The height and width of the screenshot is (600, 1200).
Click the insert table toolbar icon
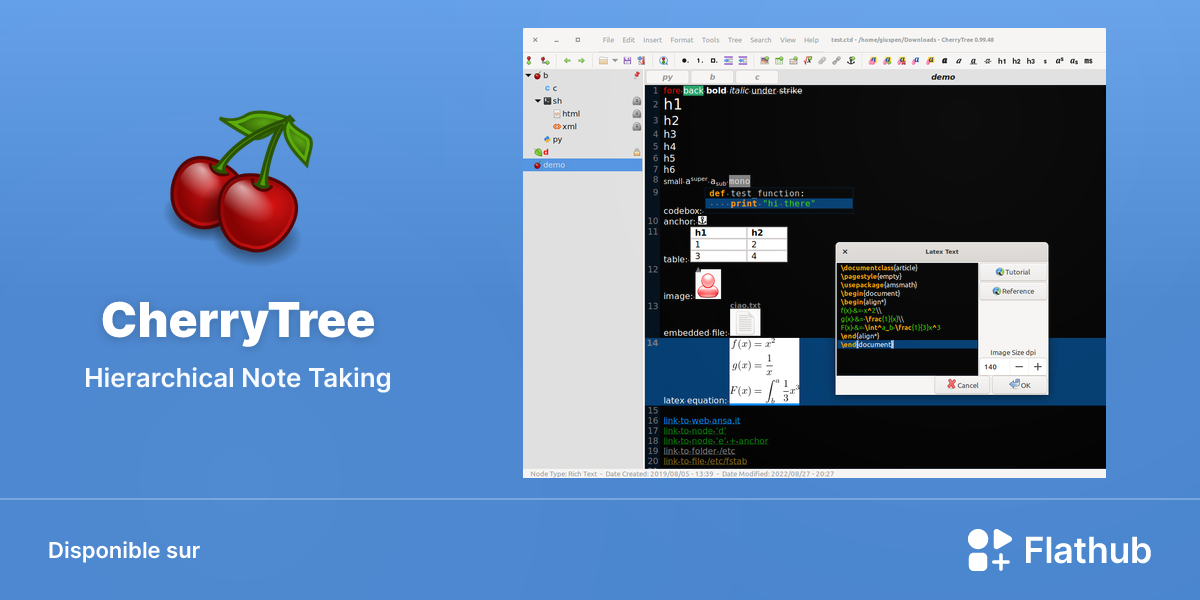pyautogui.click(x=779, y=60)
